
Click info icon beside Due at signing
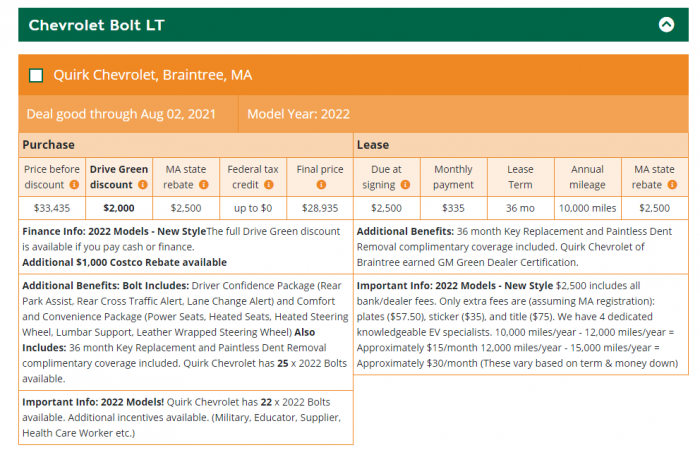[x=405, y=185]
